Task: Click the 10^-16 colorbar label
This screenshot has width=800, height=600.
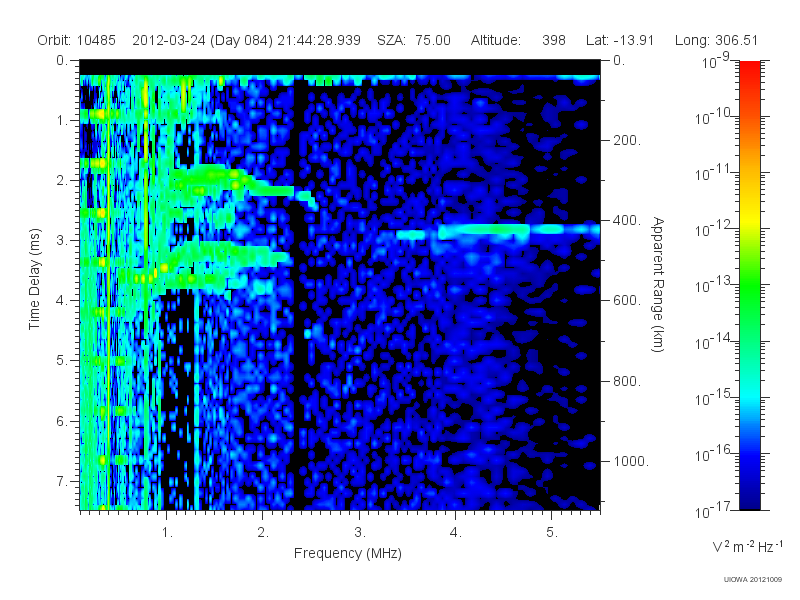Action: click(x=714, y=454)
